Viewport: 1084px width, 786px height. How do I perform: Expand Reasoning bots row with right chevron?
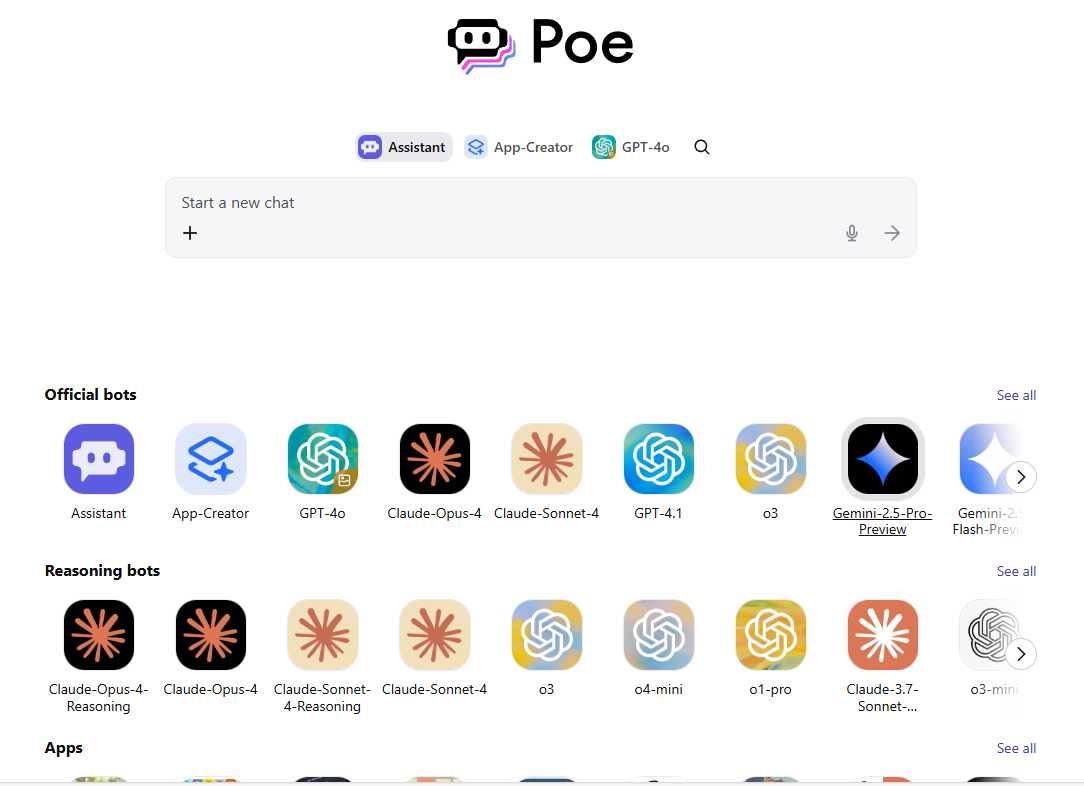pyautogui.click(x=1021, y=654)
